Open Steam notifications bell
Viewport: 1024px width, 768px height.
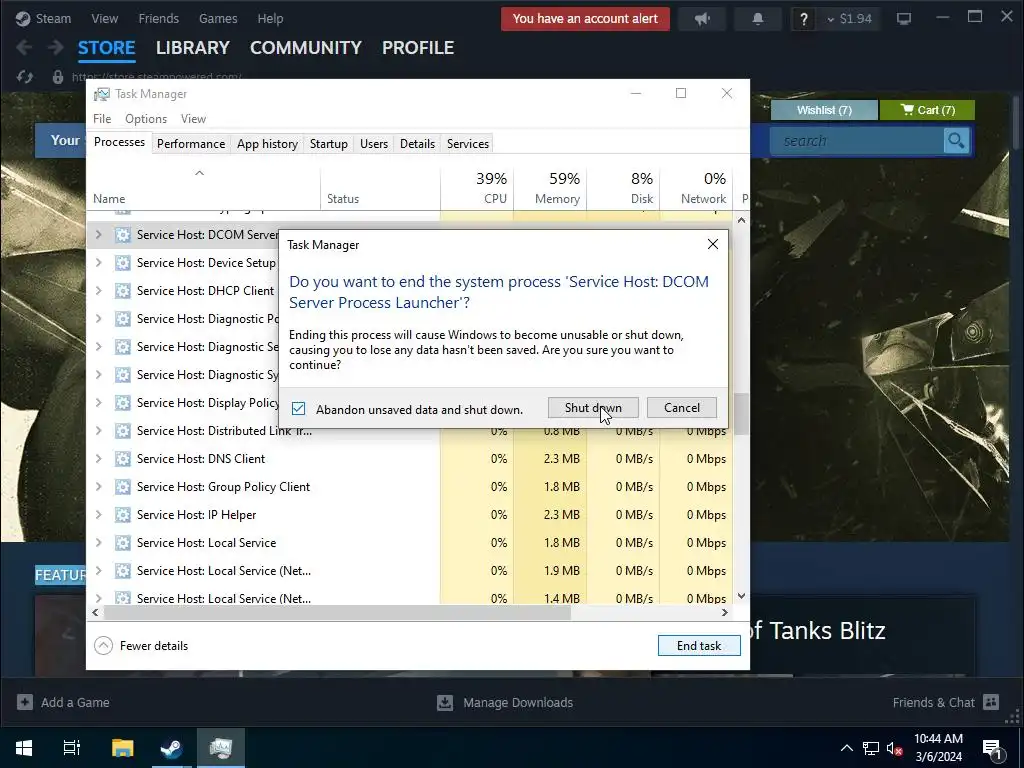point(758,19)
